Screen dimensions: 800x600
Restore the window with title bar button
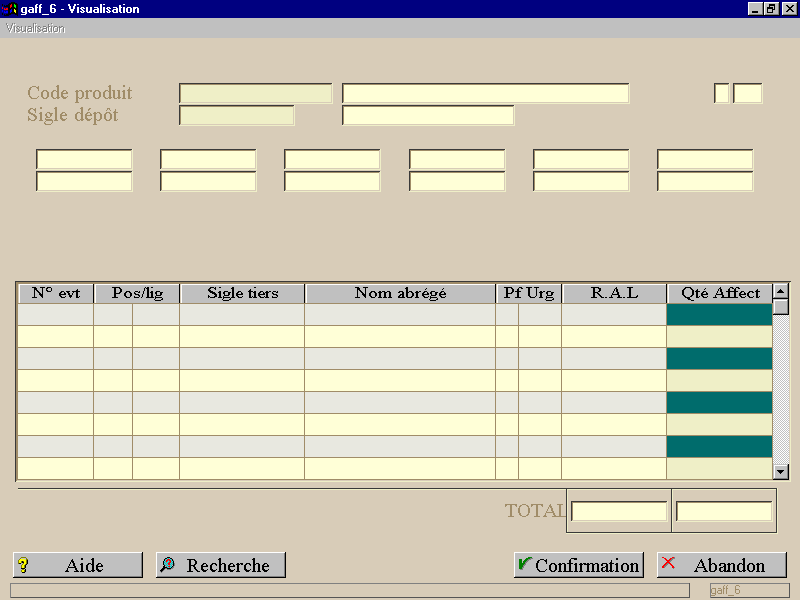(771, 9)
